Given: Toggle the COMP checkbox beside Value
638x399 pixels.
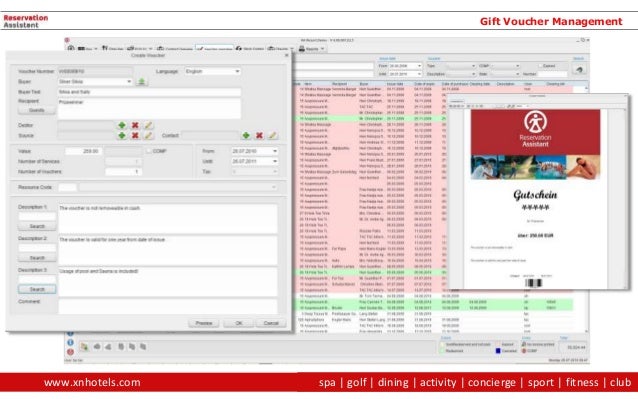Looking at the screenshot, I should pyautogui.click(x=149, y=151).
